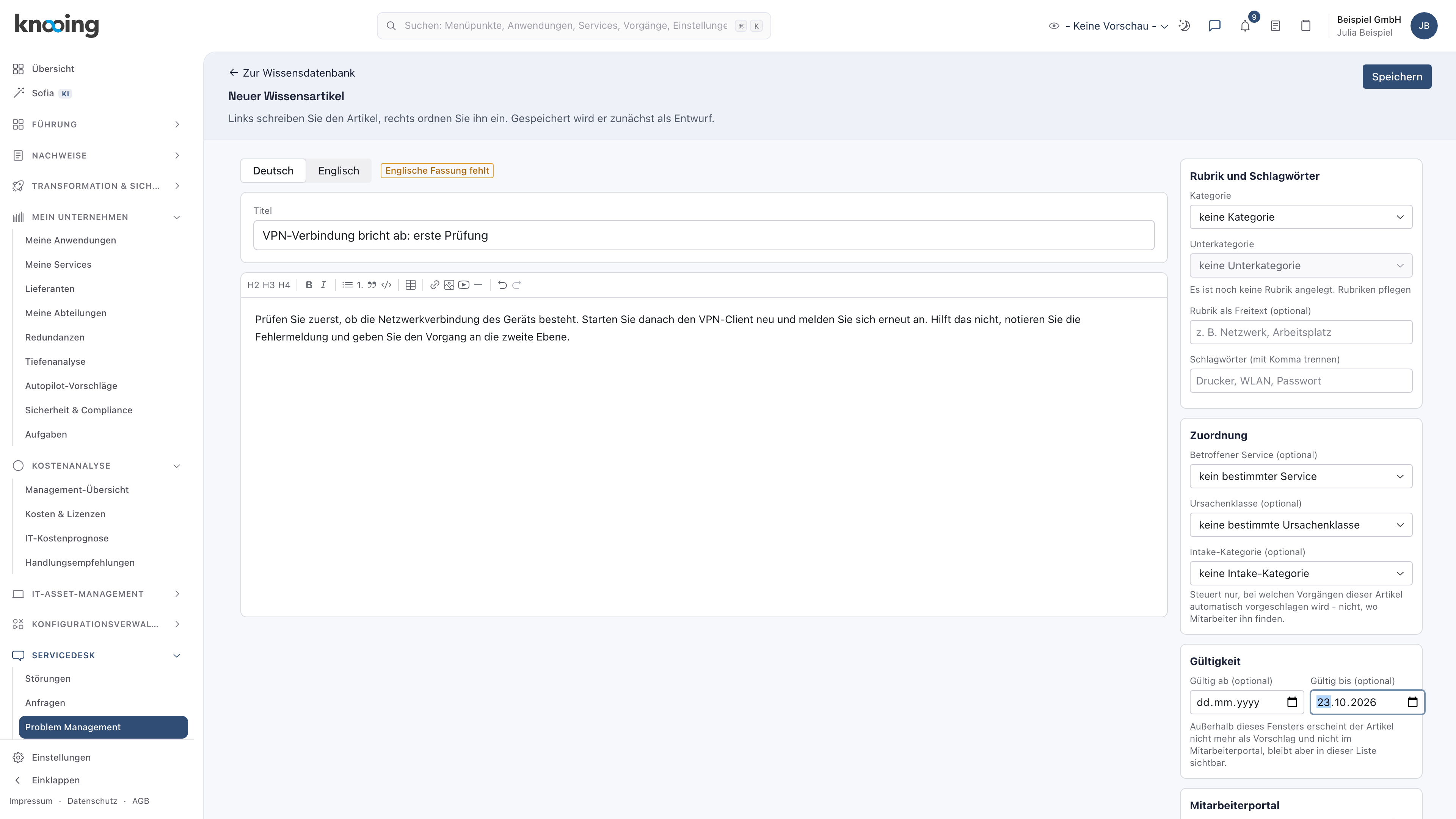The height and width of the screenshot is (819, 1456).
Task: Open the Betroffener Service dropdown
Action: (1301, 477)
